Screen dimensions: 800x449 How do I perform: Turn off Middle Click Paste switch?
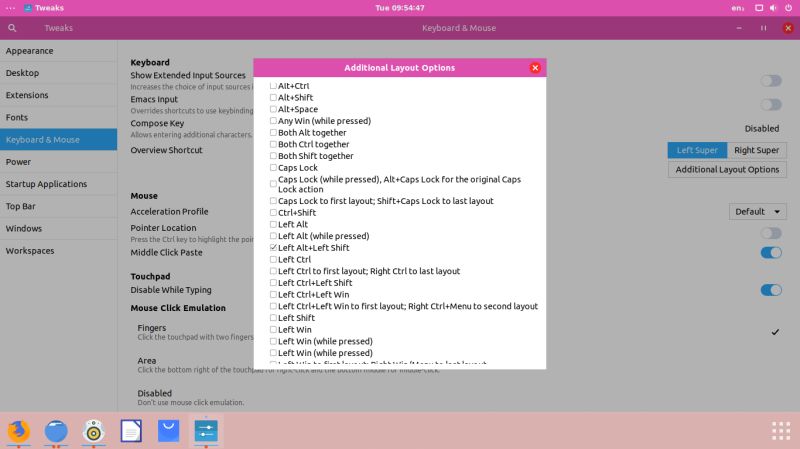[x=770, y=253]
